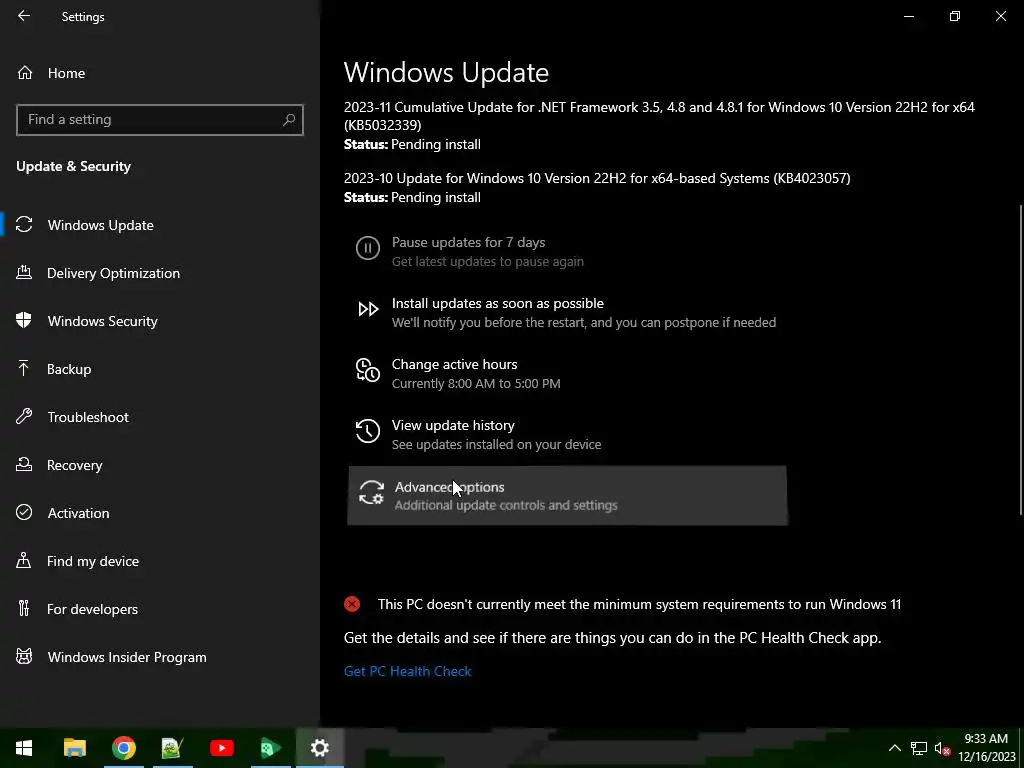This screenshot has width=1024, height=768.
Task: Click the active hours clock icon
Action: pyautogui.click(x=368, y=370)
